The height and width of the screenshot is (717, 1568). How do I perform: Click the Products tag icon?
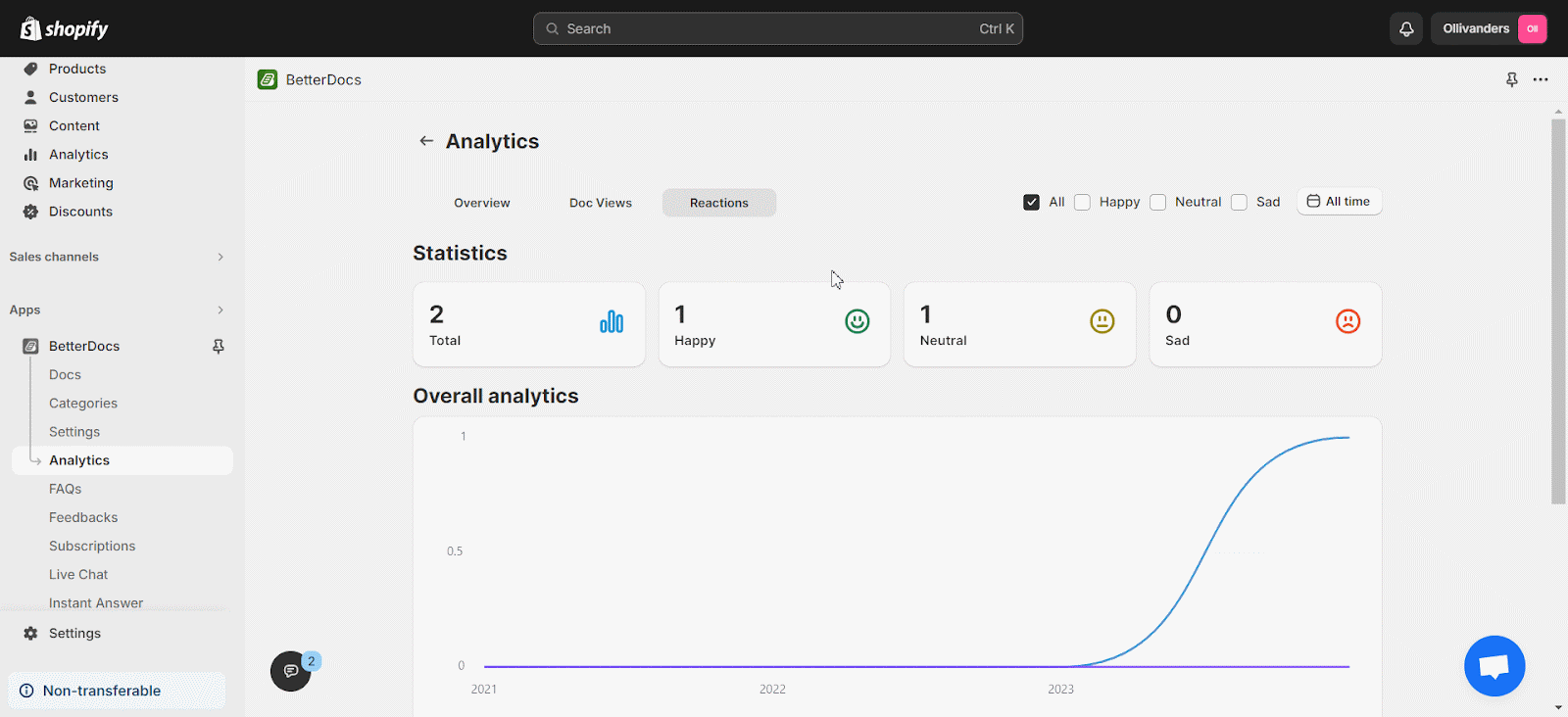(x=30, y=69)
